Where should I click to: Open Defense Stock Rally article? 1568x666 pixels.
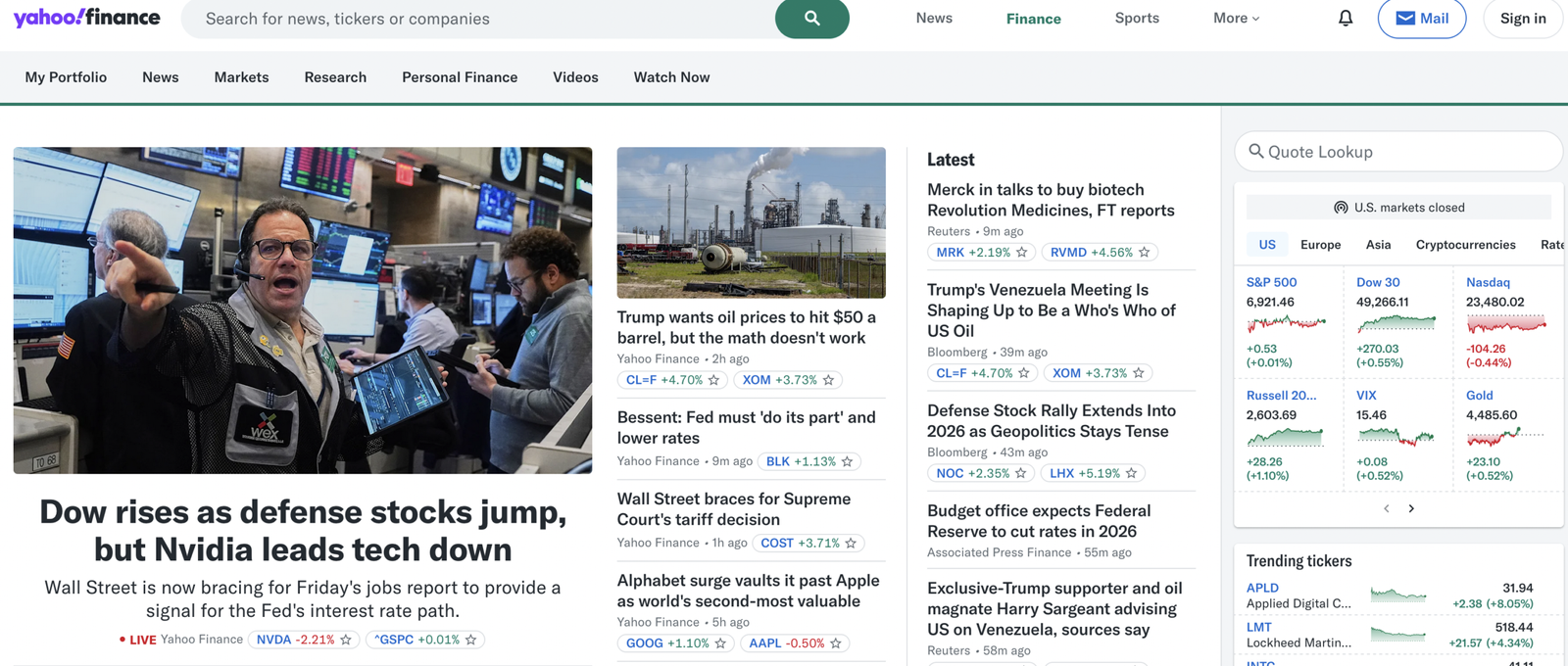coord(1052,421)
